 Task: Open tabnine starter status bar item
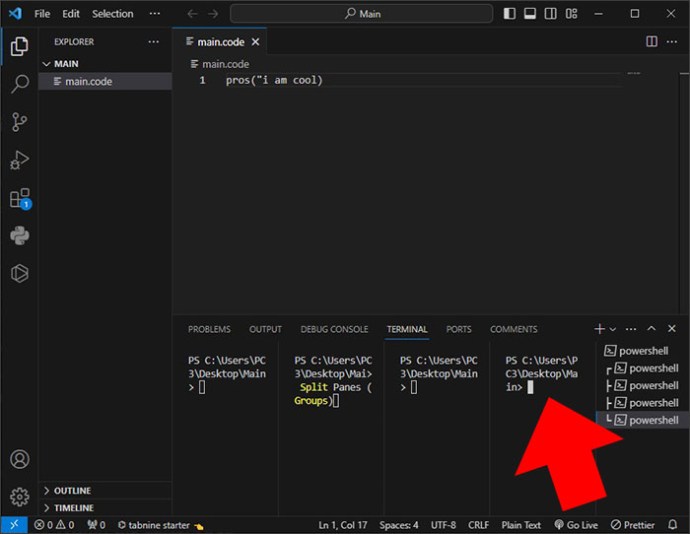point(161,525)
